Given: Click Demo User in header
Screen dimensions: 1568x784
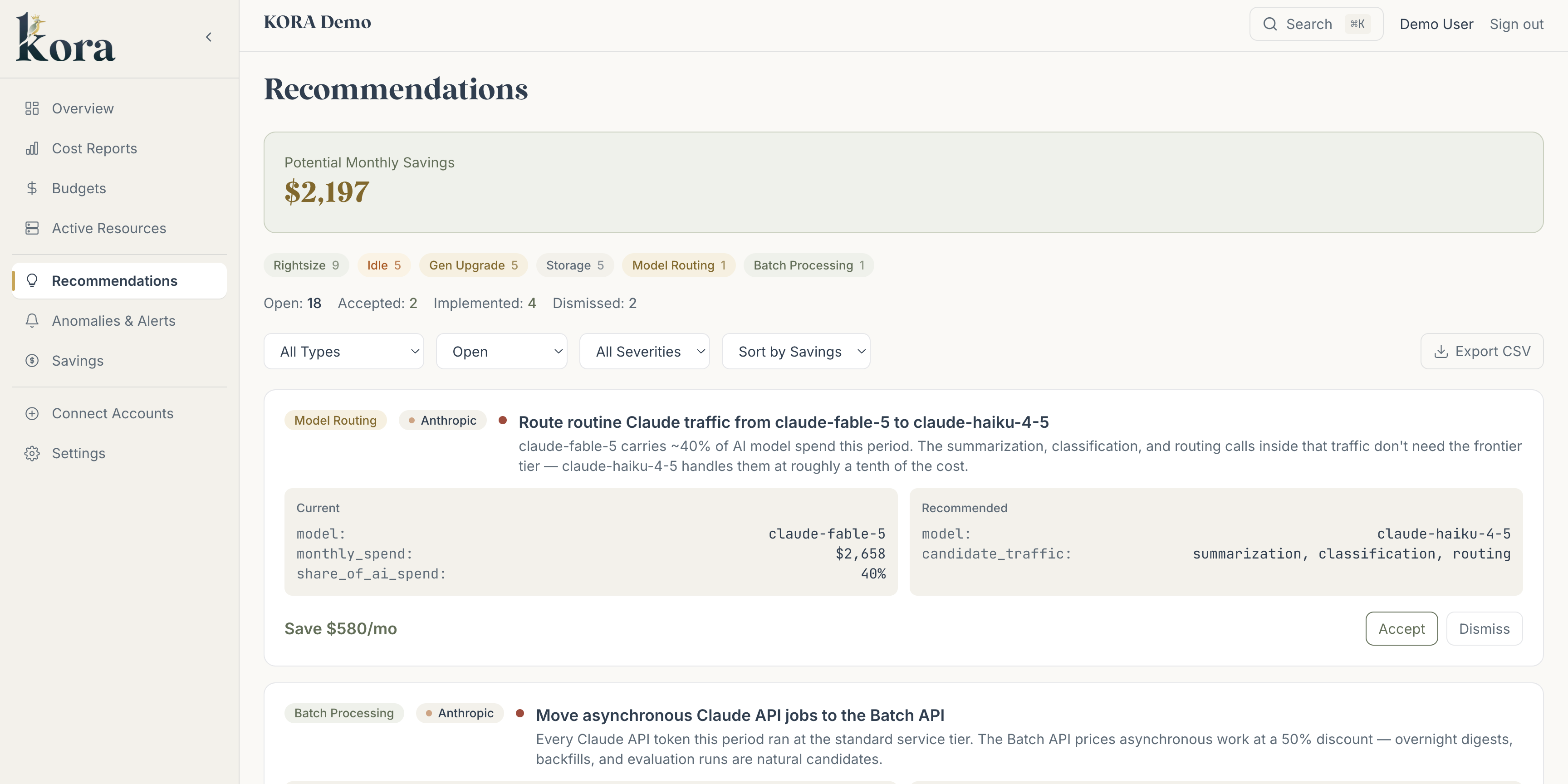Looking at the screenshot, I should [x=1436, y=24].
